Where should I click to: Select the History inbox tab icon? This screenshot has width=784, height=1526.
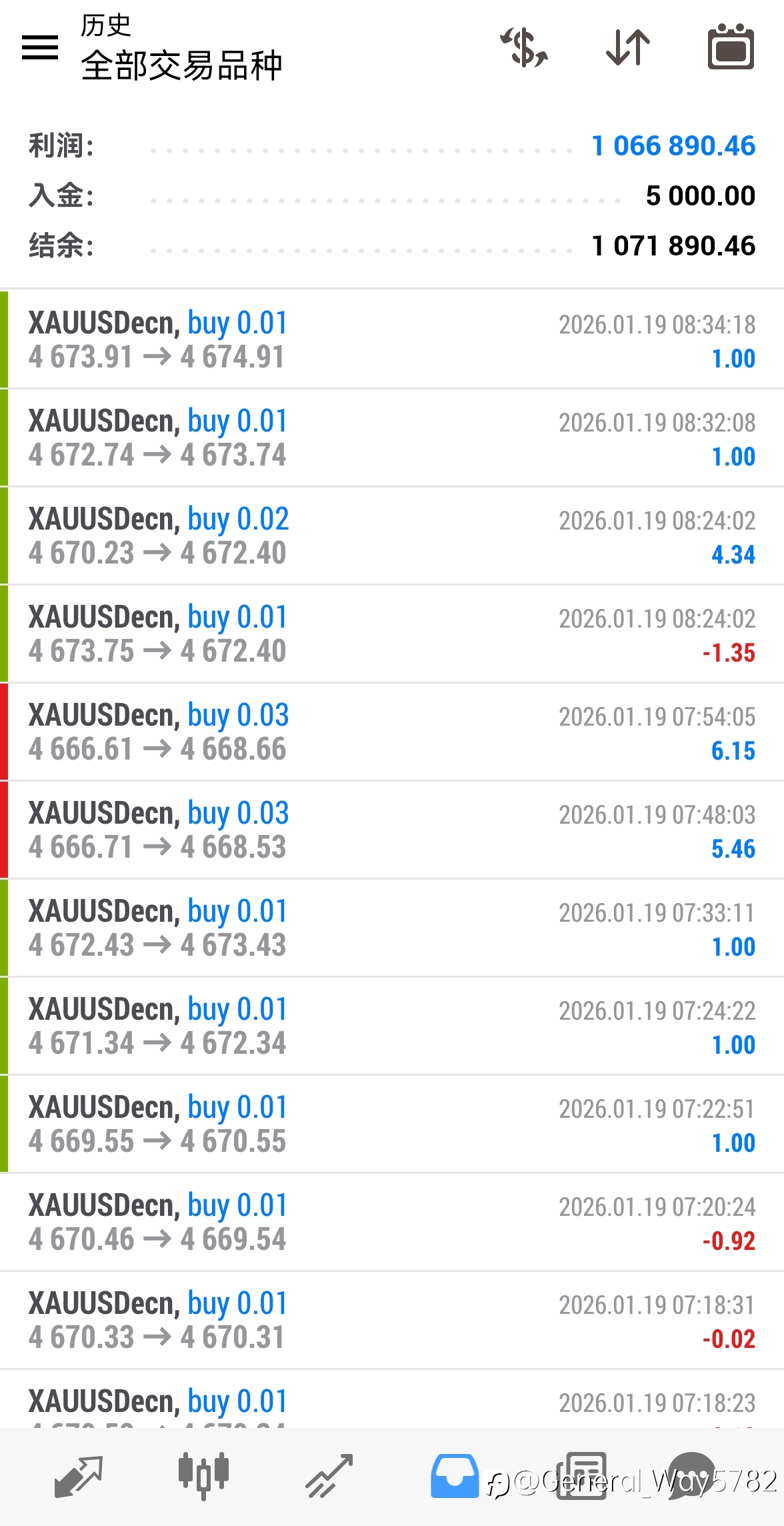pyautogui.click(x=454, y=1475)
